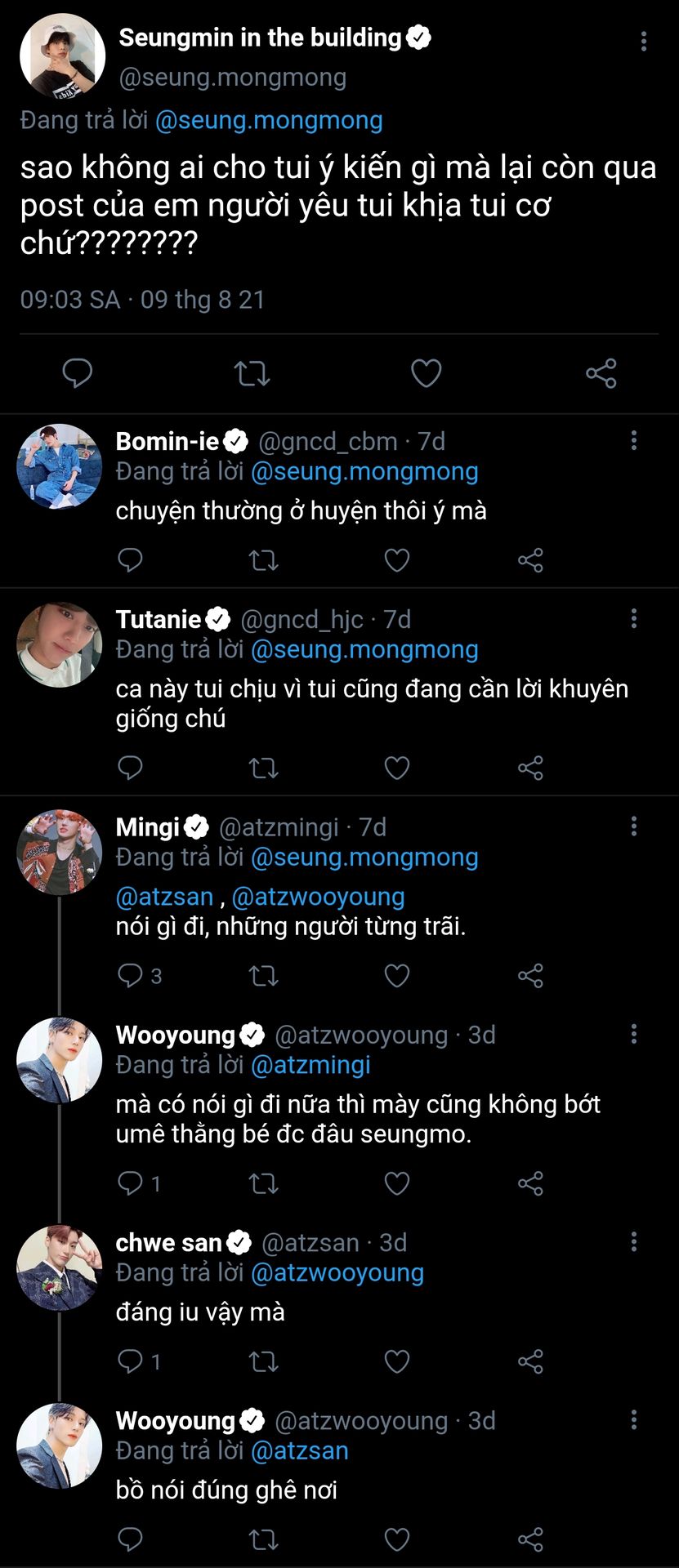Retweet the main Seungmin tweet

tap(252, 373)
